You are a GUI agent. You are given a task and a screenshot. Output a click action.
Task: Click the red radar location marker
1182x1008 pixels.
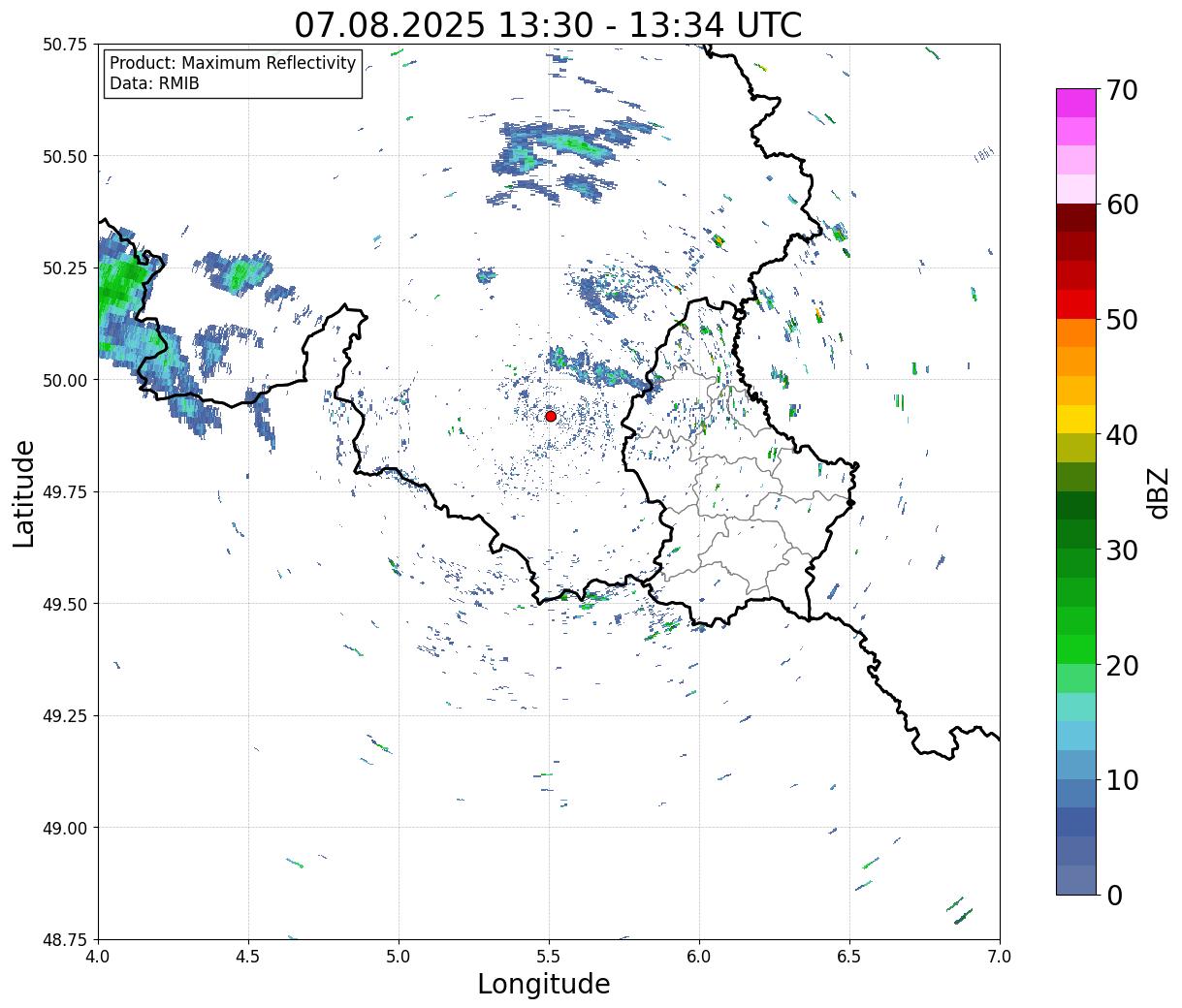(x=551, y=416)
